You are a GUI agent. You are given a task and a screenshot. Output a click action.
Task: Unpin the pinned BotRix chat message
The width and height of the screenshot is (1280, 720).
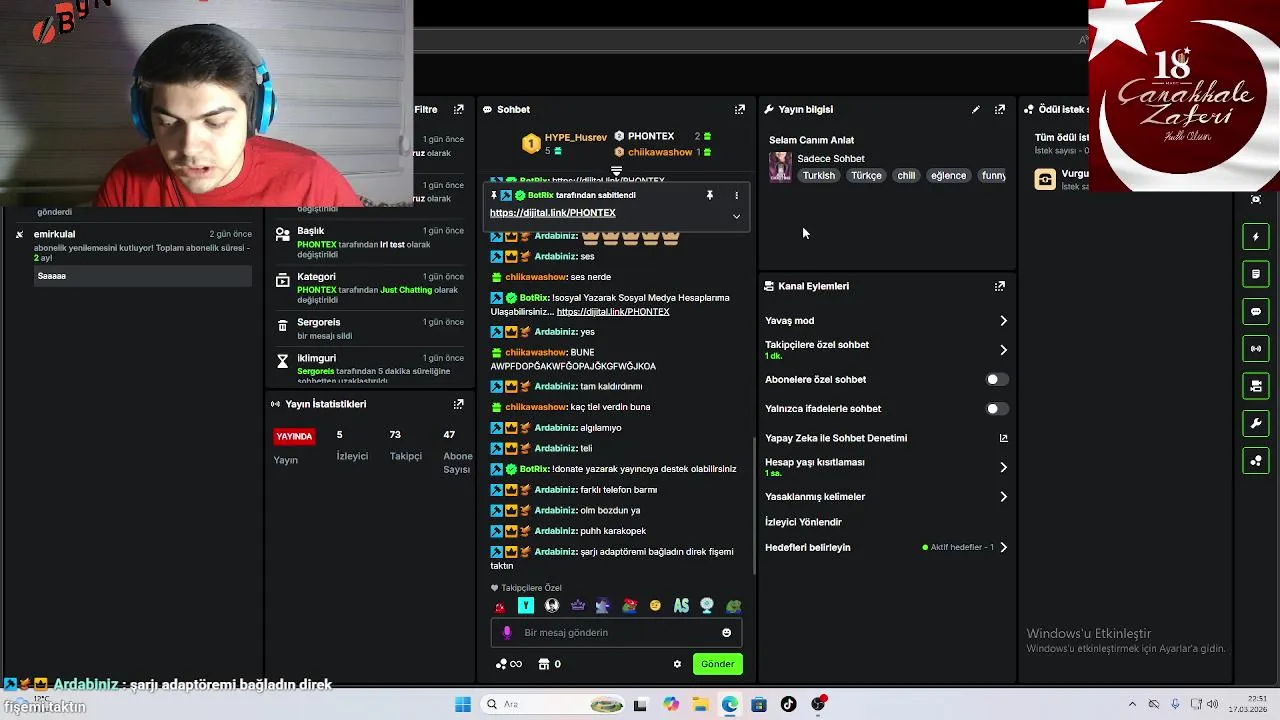[x=709, y=195]
